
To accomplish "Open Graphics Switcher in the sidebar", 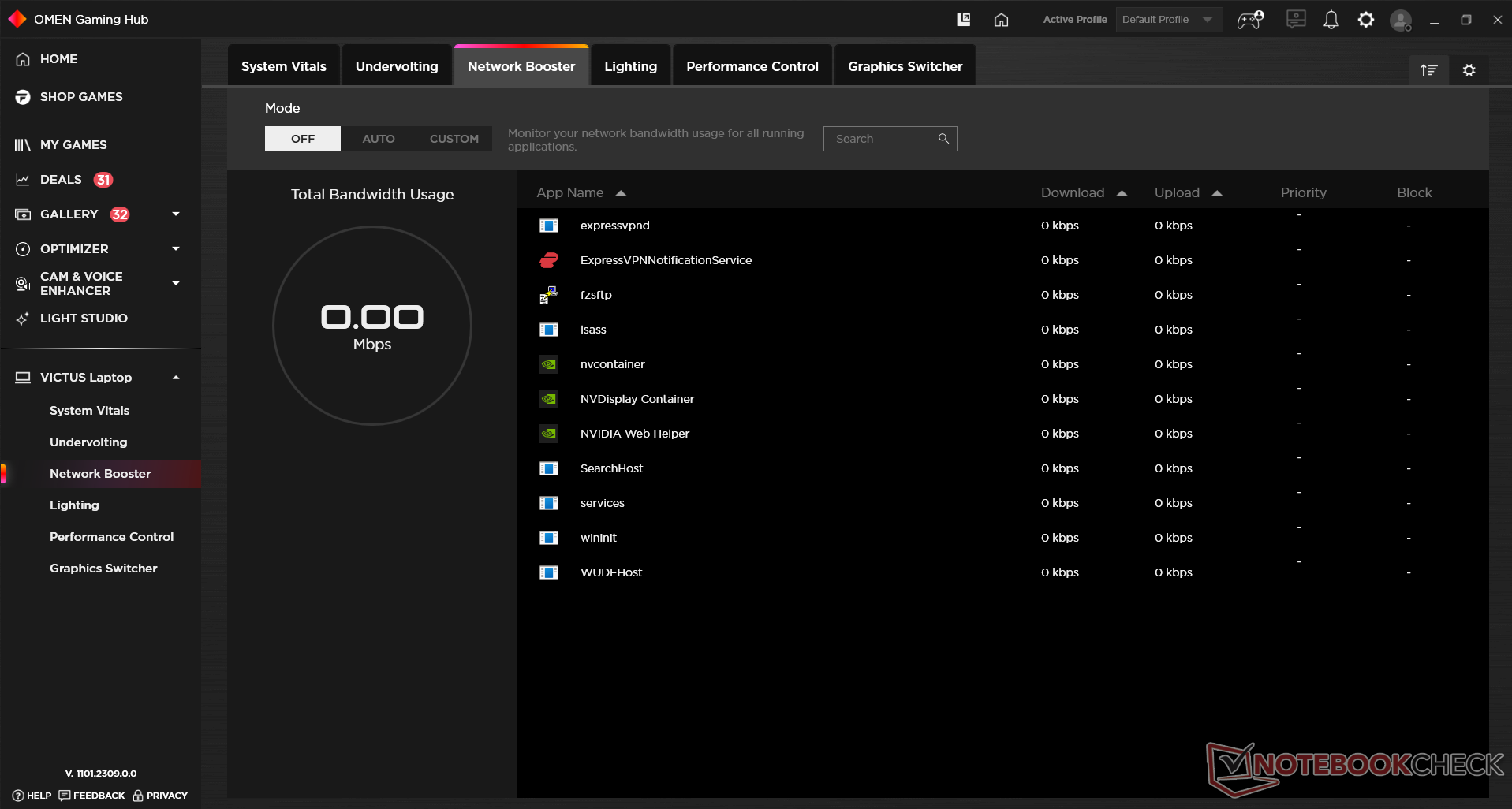I will (103, 569).
